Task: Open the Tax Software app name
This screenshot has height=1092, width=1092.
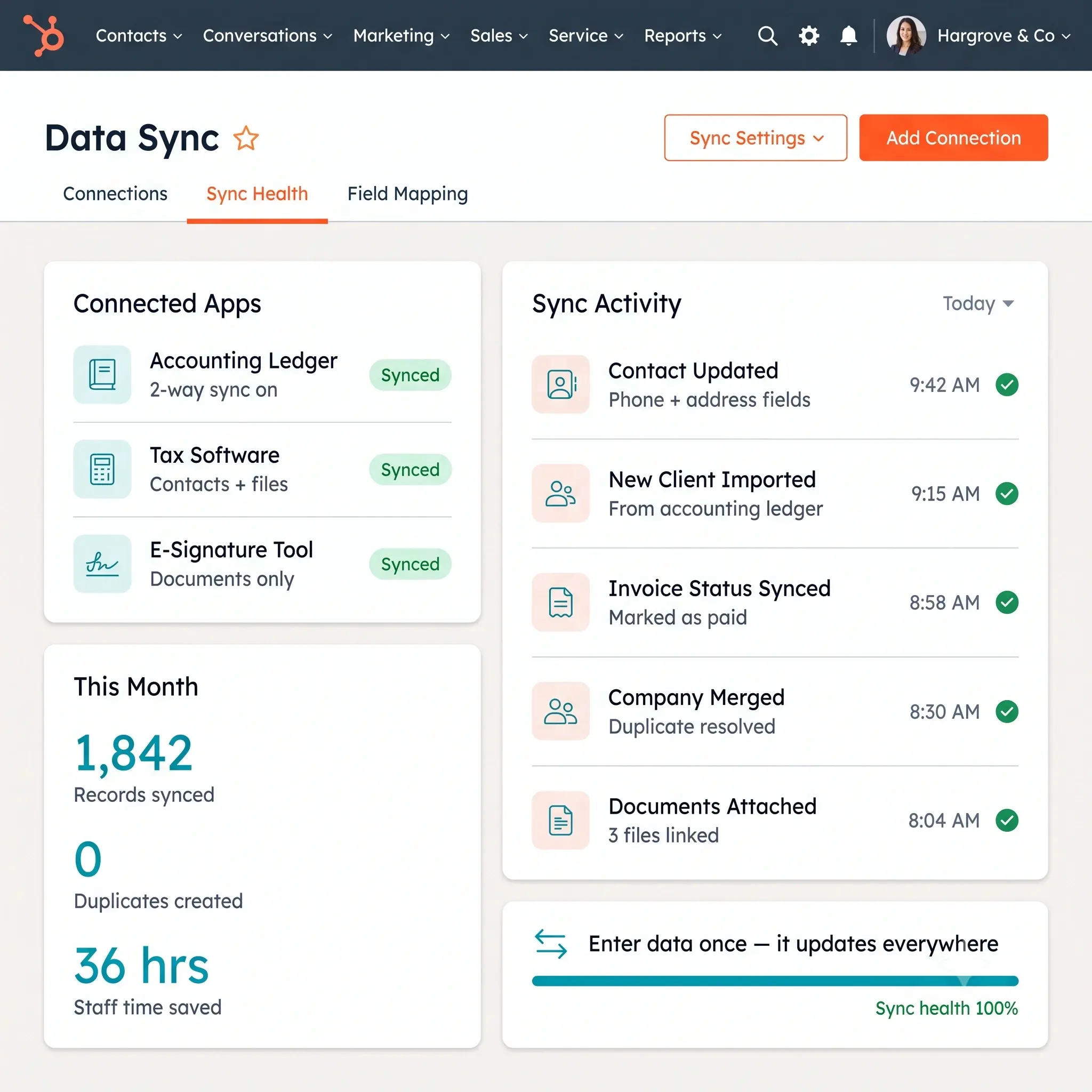Action: coord(215,455)
